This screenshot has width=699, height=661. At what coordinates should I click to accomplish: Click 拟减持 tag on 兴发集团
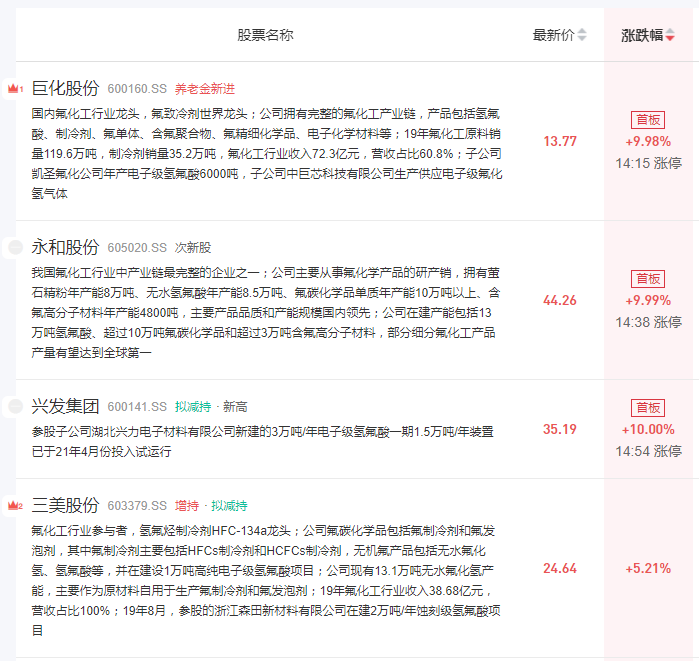193,407
